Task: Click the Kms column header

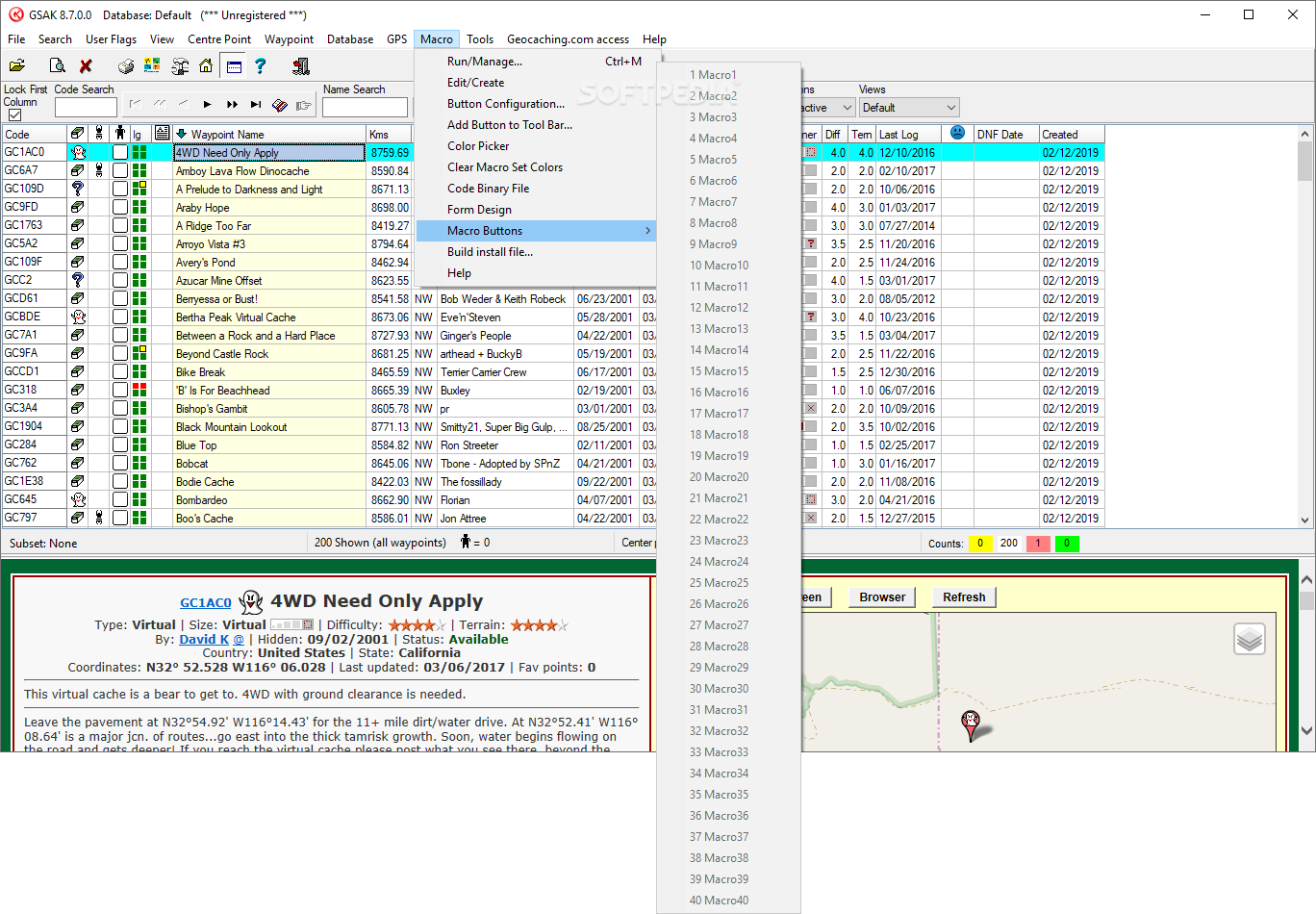Action: 389,134
